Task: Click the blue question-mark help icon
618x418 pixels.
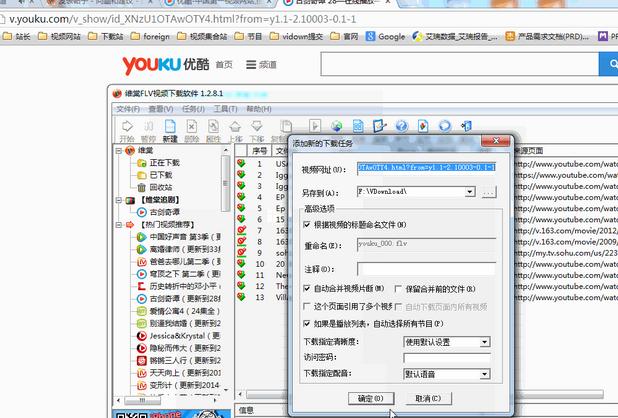Action: pyautogui.click(x=401, y=126)
